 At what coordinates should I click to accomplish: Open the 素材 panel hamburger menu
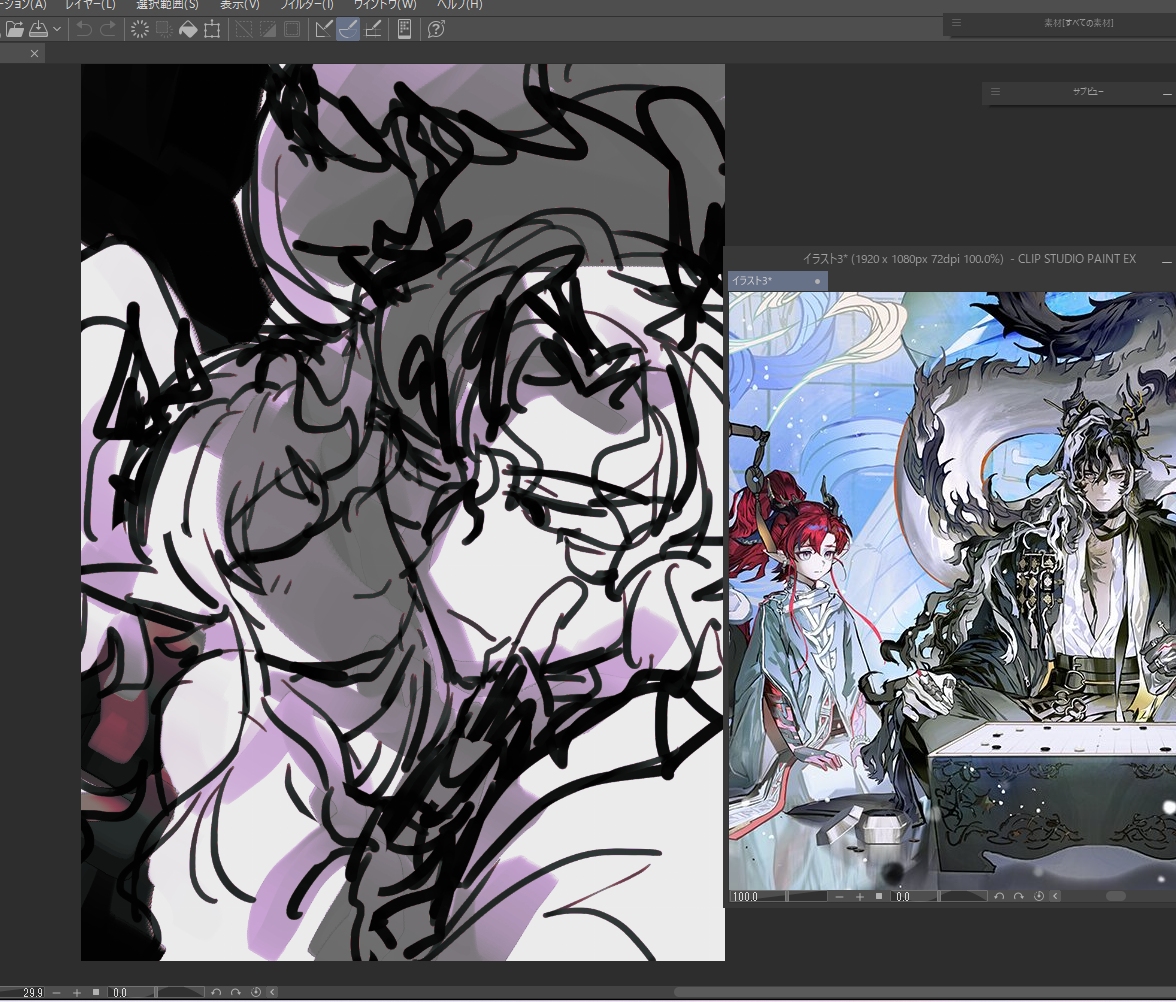point(956,22)
